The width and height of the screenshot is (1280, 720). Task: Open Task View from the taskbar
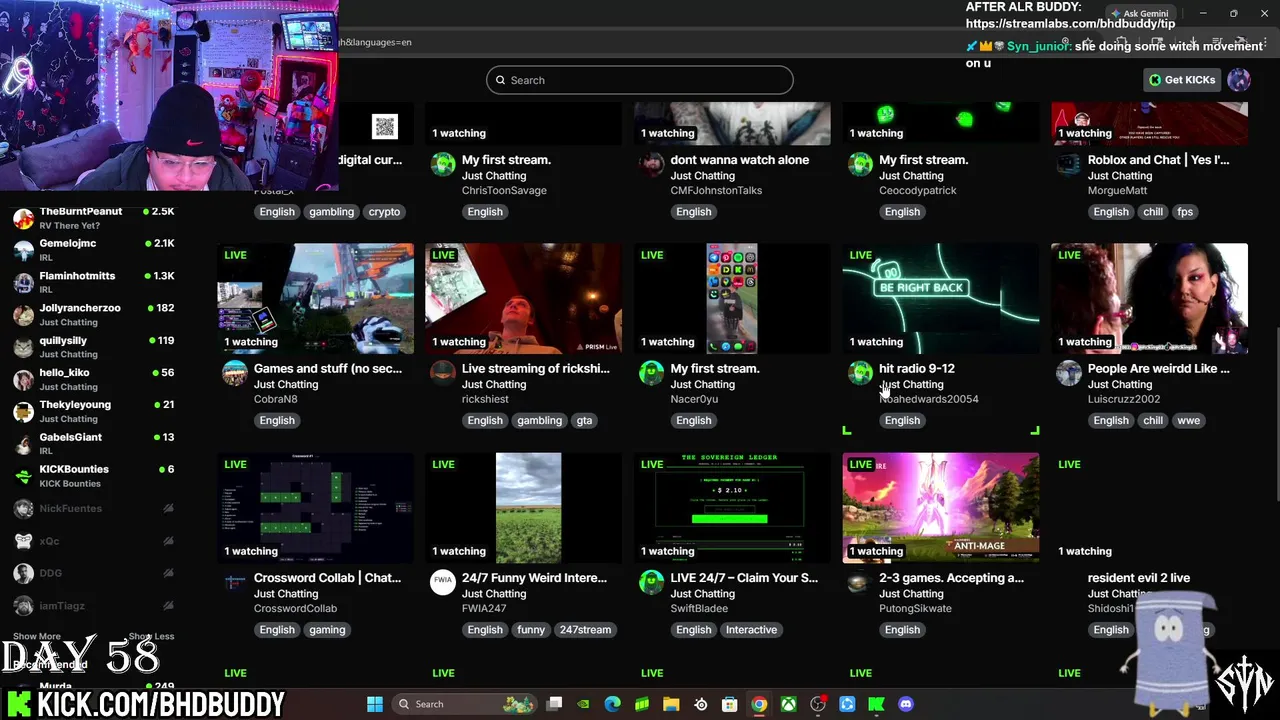tap(555, 704)
